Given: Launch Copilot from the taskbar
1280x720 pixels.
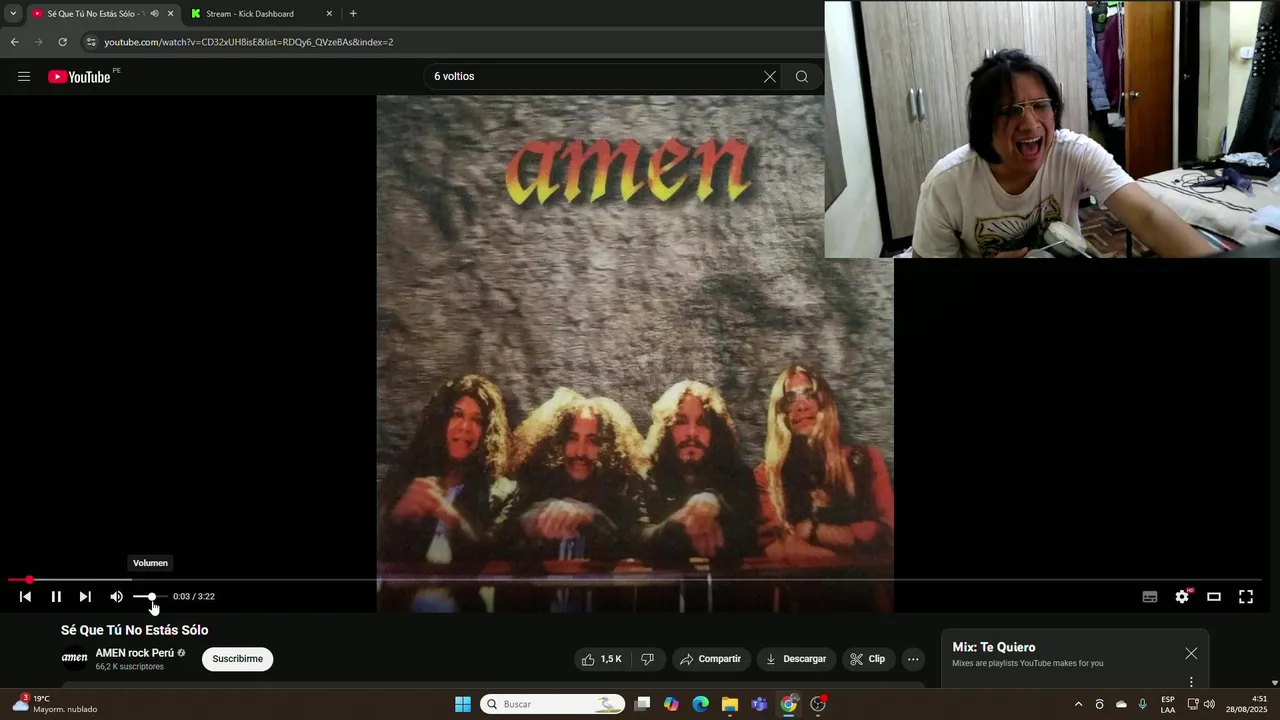Looking at the screenshot, I should click(x=671, y=704).
